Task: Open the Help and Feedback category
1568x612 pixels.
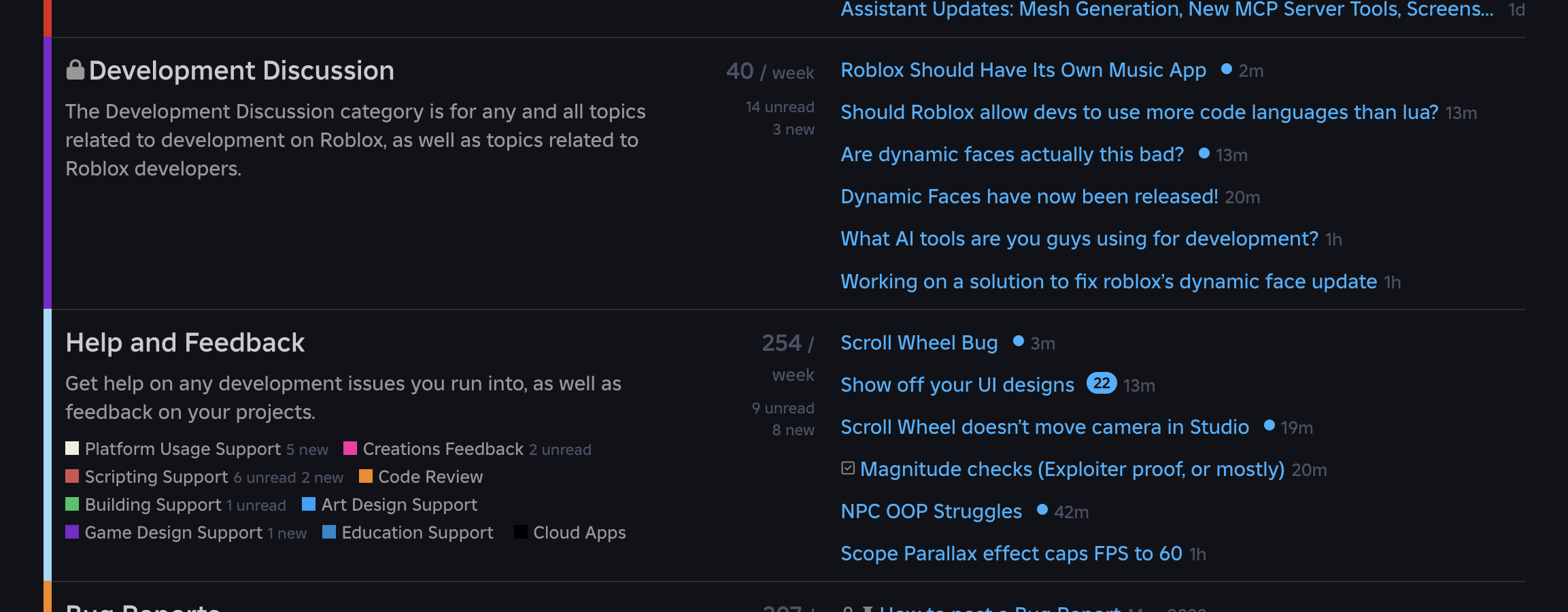Action: click(185, 343)
